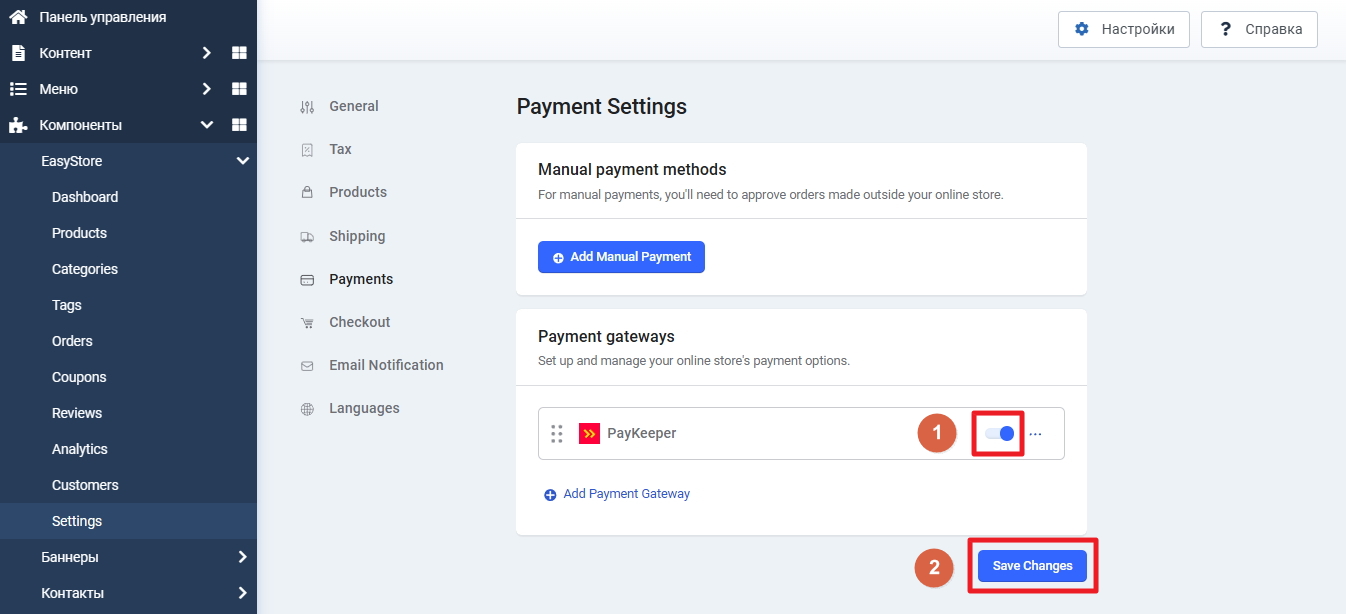Expand the Контент menu chevron
The height and width of the screenshot is (614, 1346).
pyautogui.click(x=206, y=53)
